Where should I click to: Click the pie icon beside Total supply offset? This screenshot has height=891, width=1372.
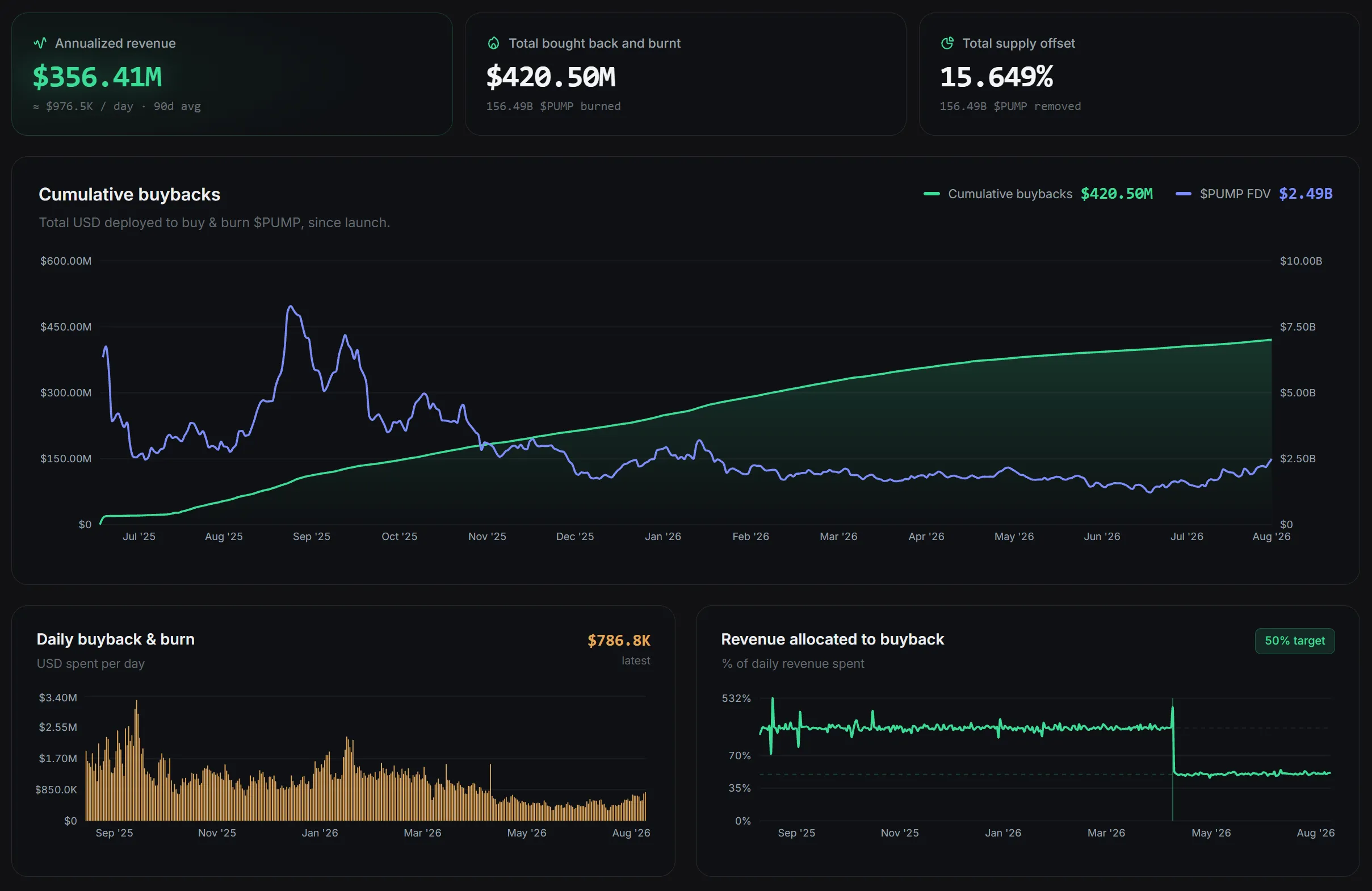pyautogui.click(x=947, y=43)
